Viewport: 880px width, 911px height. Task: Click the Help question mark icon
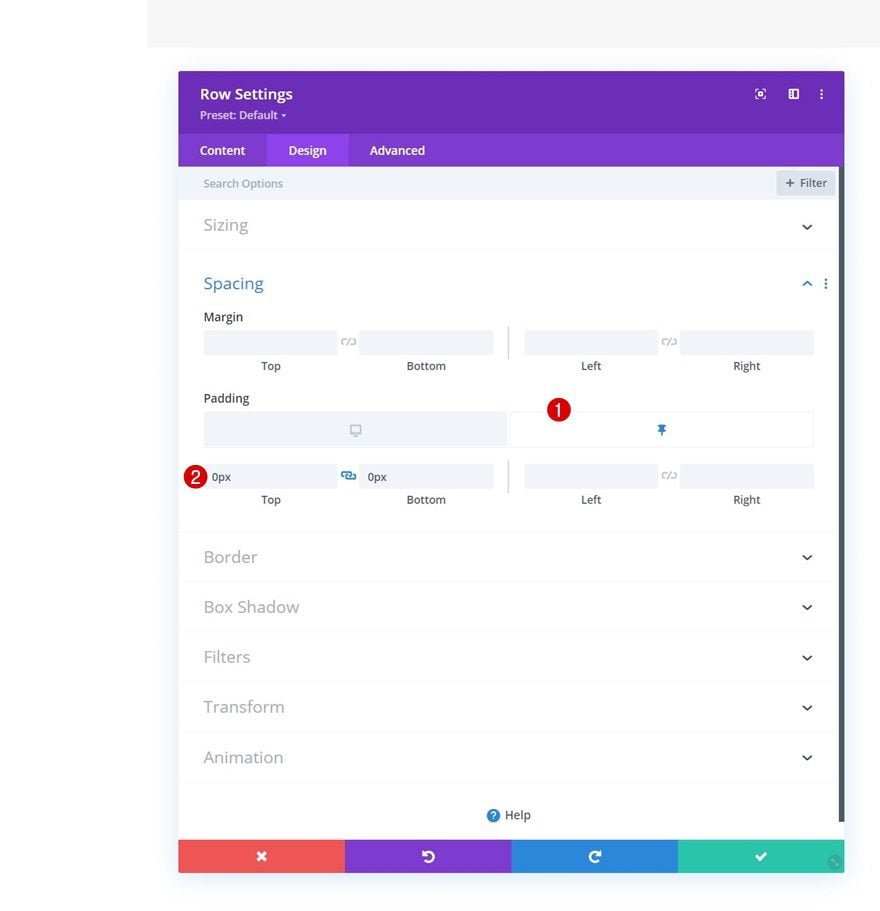tap(493, 815)
